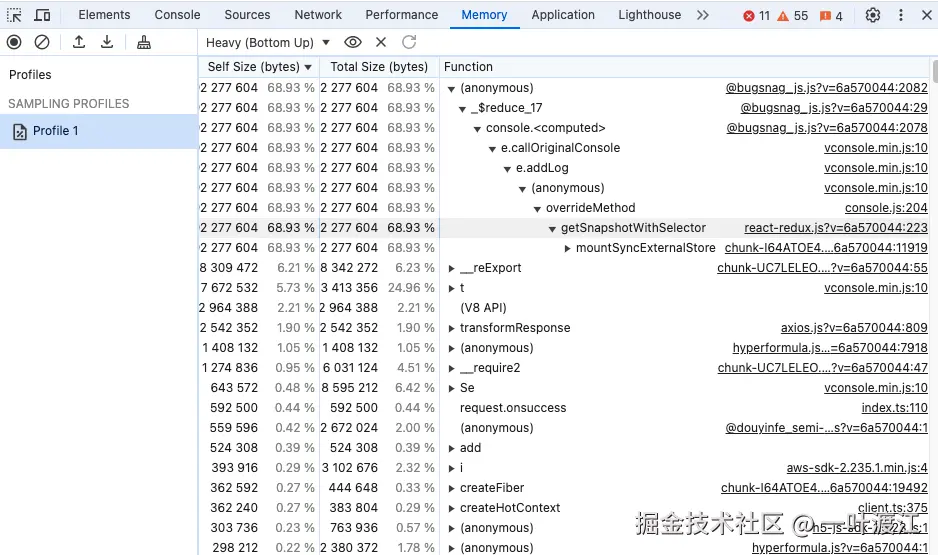Switch to Elements tab
The image size is (938, 555).
click(104, 15)
